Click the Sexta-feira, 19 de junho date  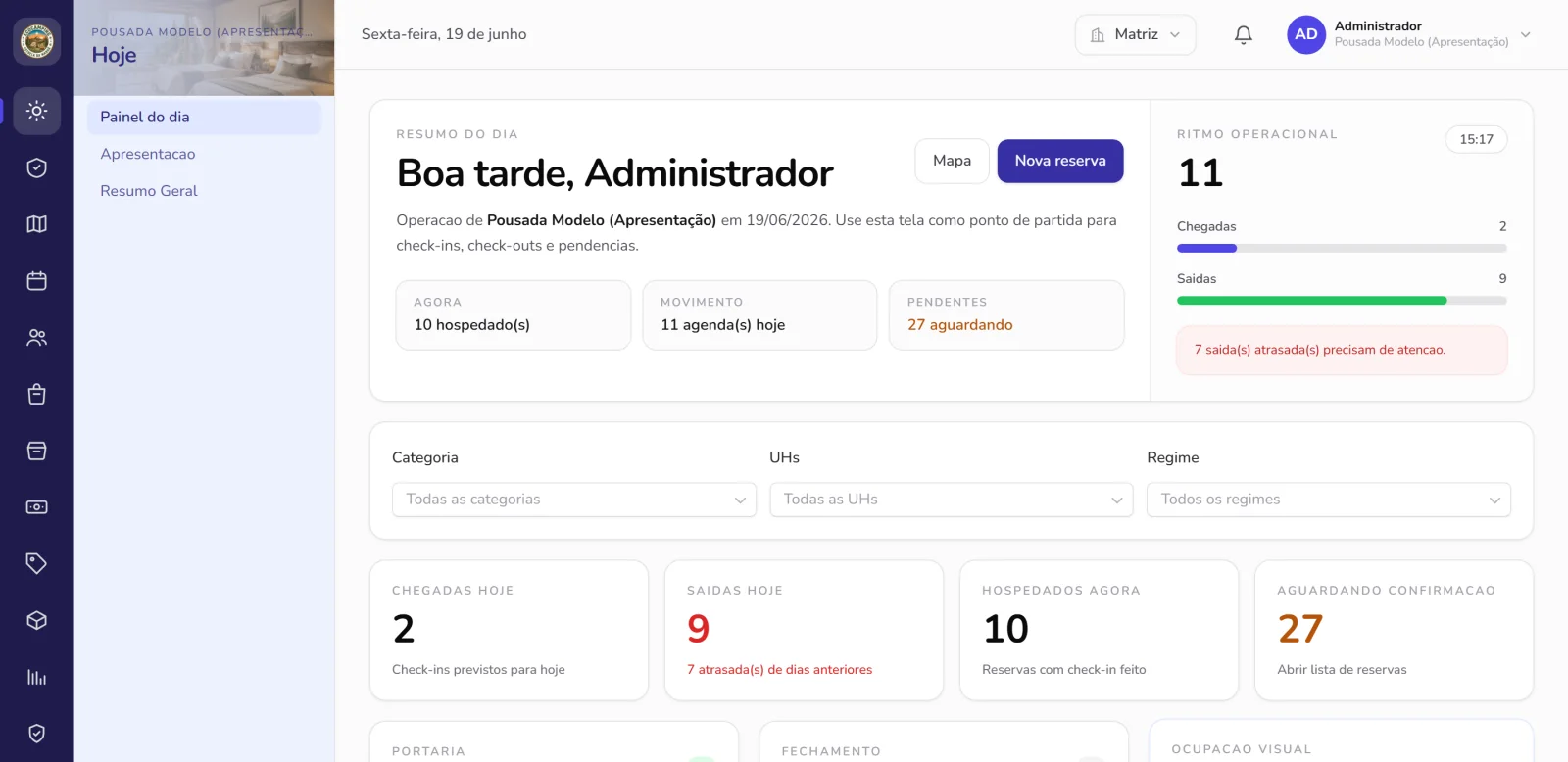click(x=444, y=34)
